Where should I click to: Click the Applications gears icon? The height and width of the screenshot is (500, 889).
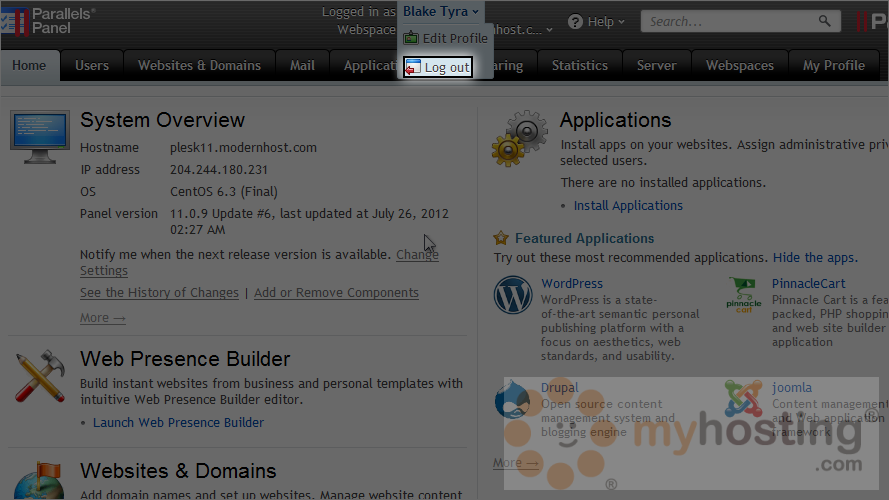pos(520,138)
